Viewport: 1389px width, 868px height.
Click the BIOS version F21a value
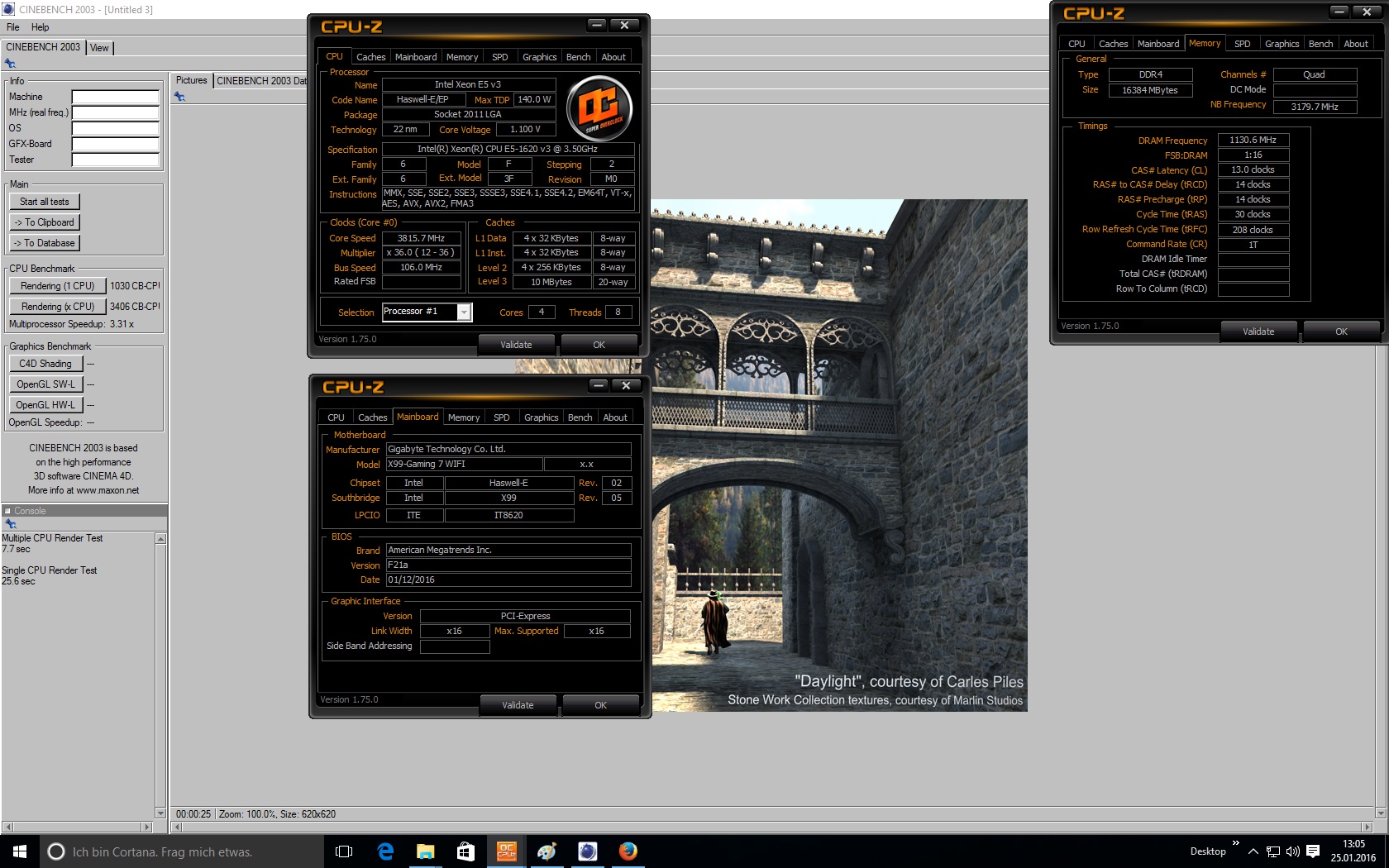508,565
